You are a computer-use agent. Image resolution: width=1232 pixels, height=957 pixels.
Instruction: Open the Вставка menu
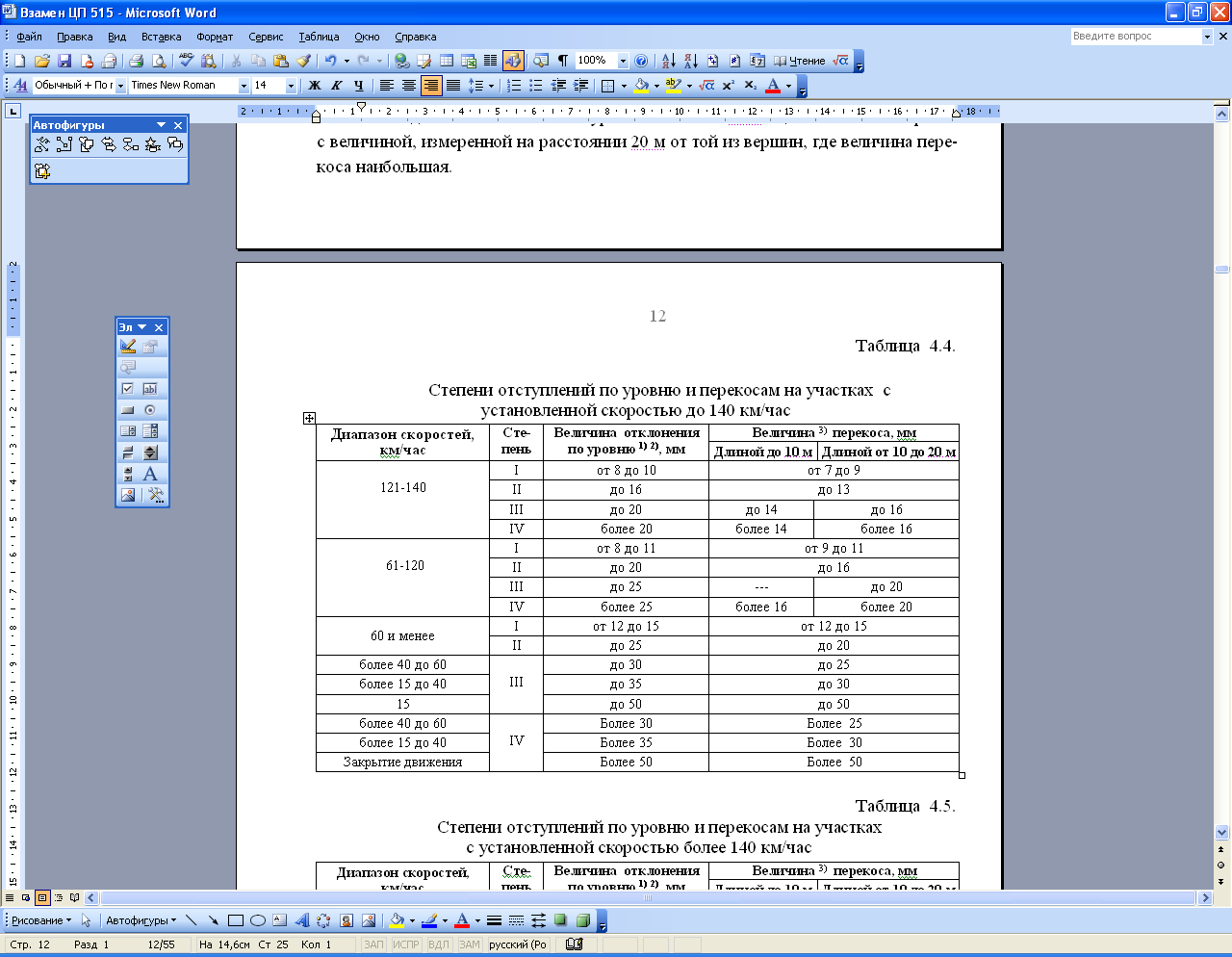click(x=161, y=37)
